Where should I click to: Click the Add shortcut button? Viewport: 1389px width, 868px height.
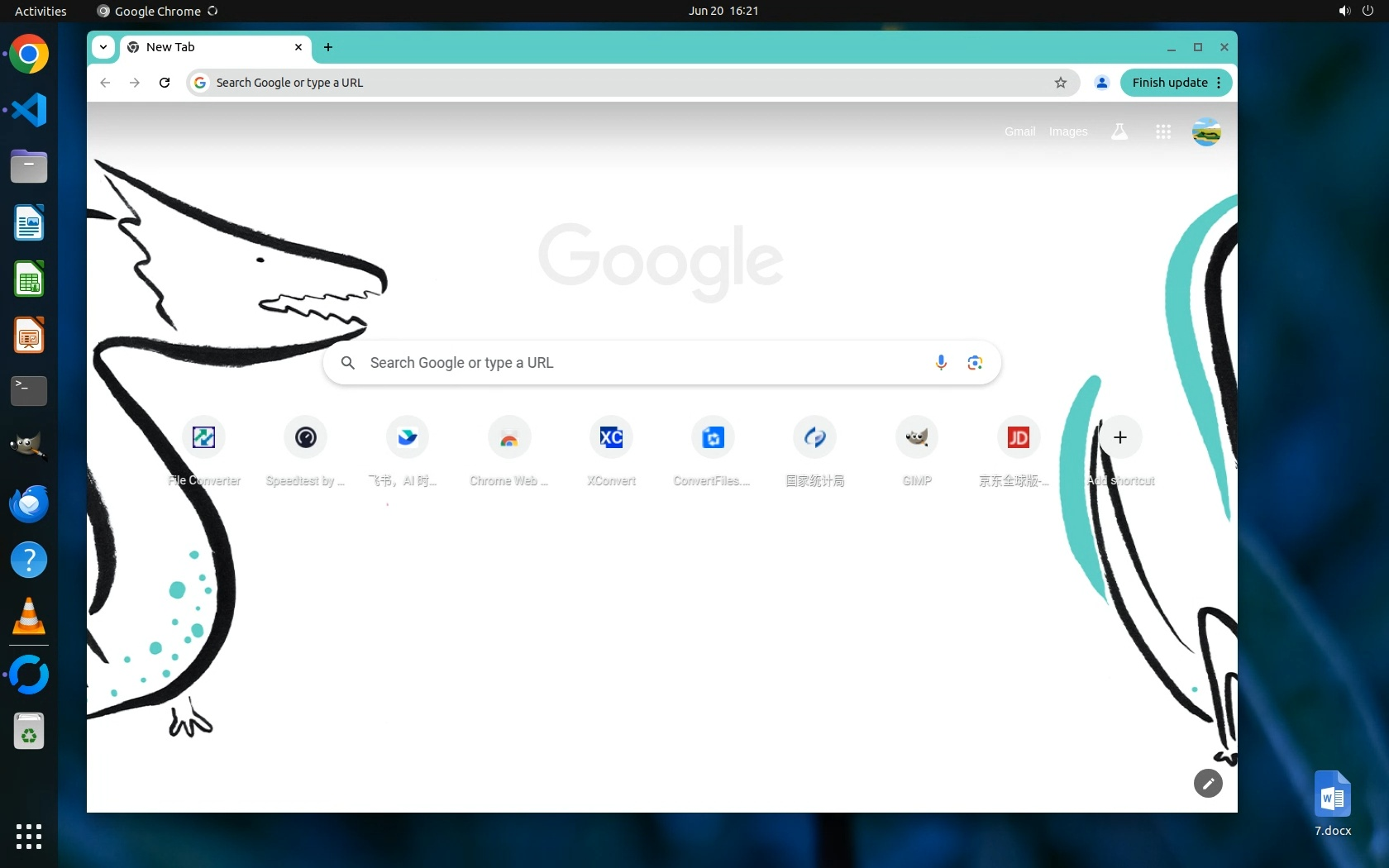[x=1120, y=438]
